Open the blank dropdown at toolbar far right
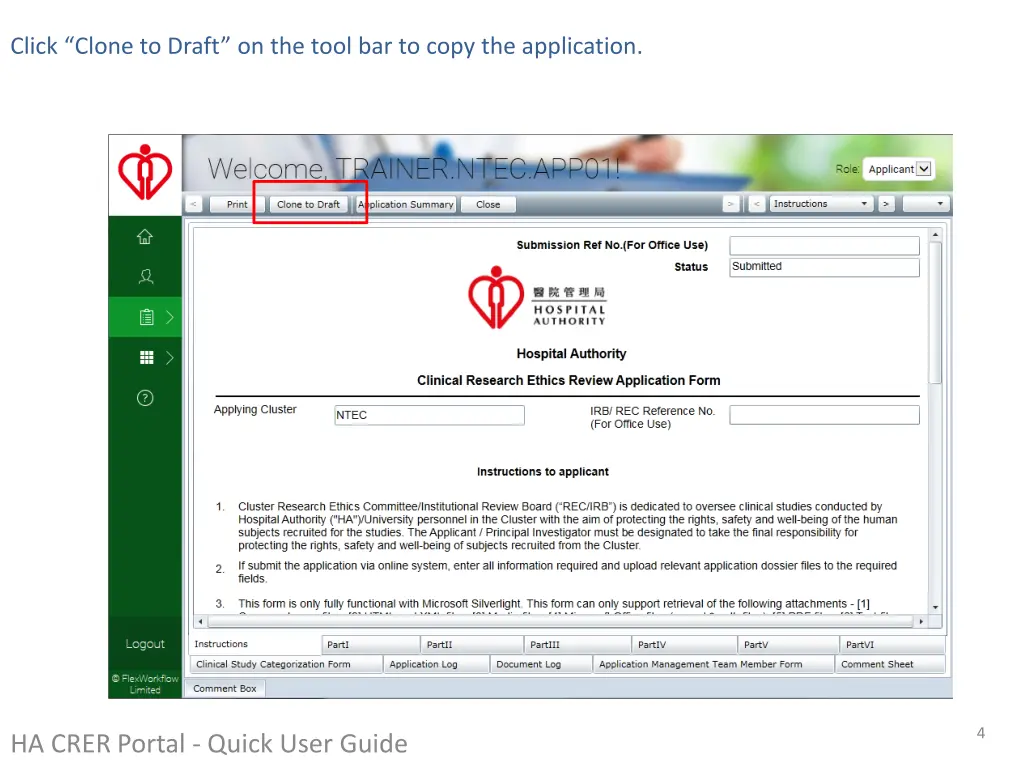Screen dimensions: 1024x768 point(926,204)
